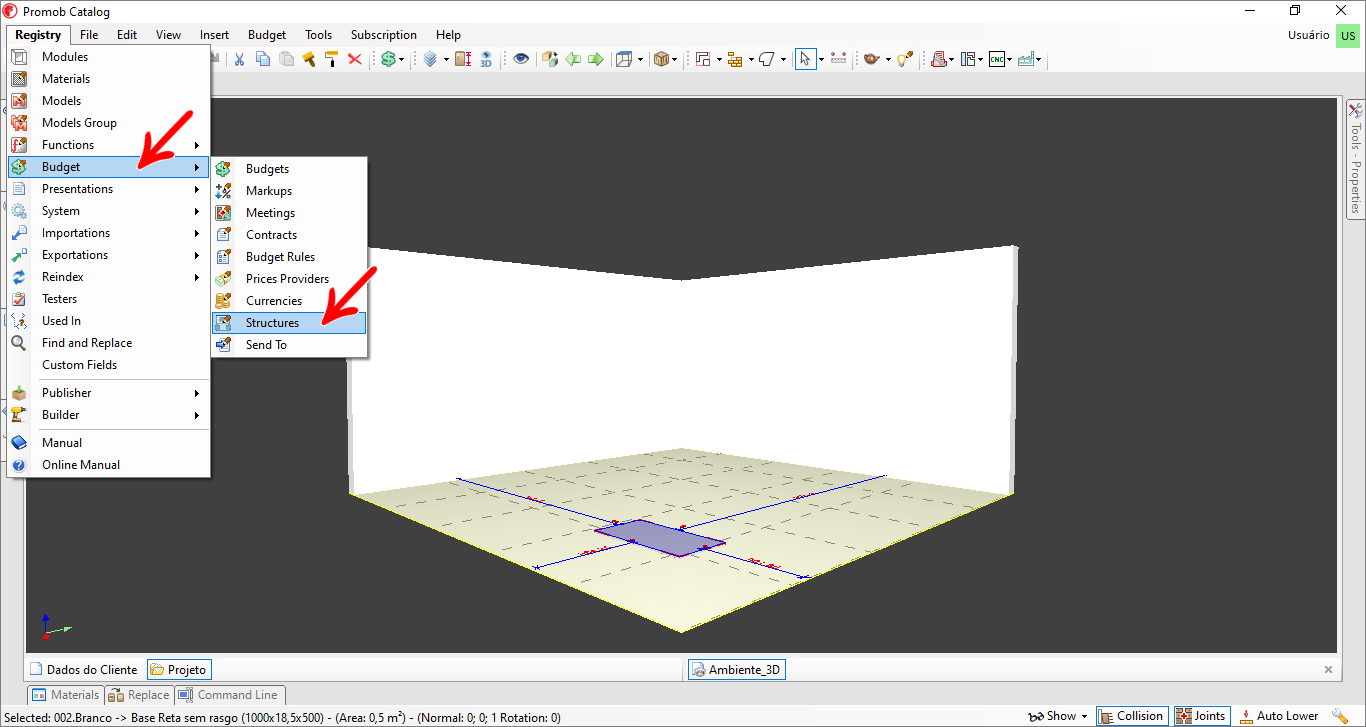Open the Materials bottom tab
This screenshot has width=1366, height=727.
66,695
